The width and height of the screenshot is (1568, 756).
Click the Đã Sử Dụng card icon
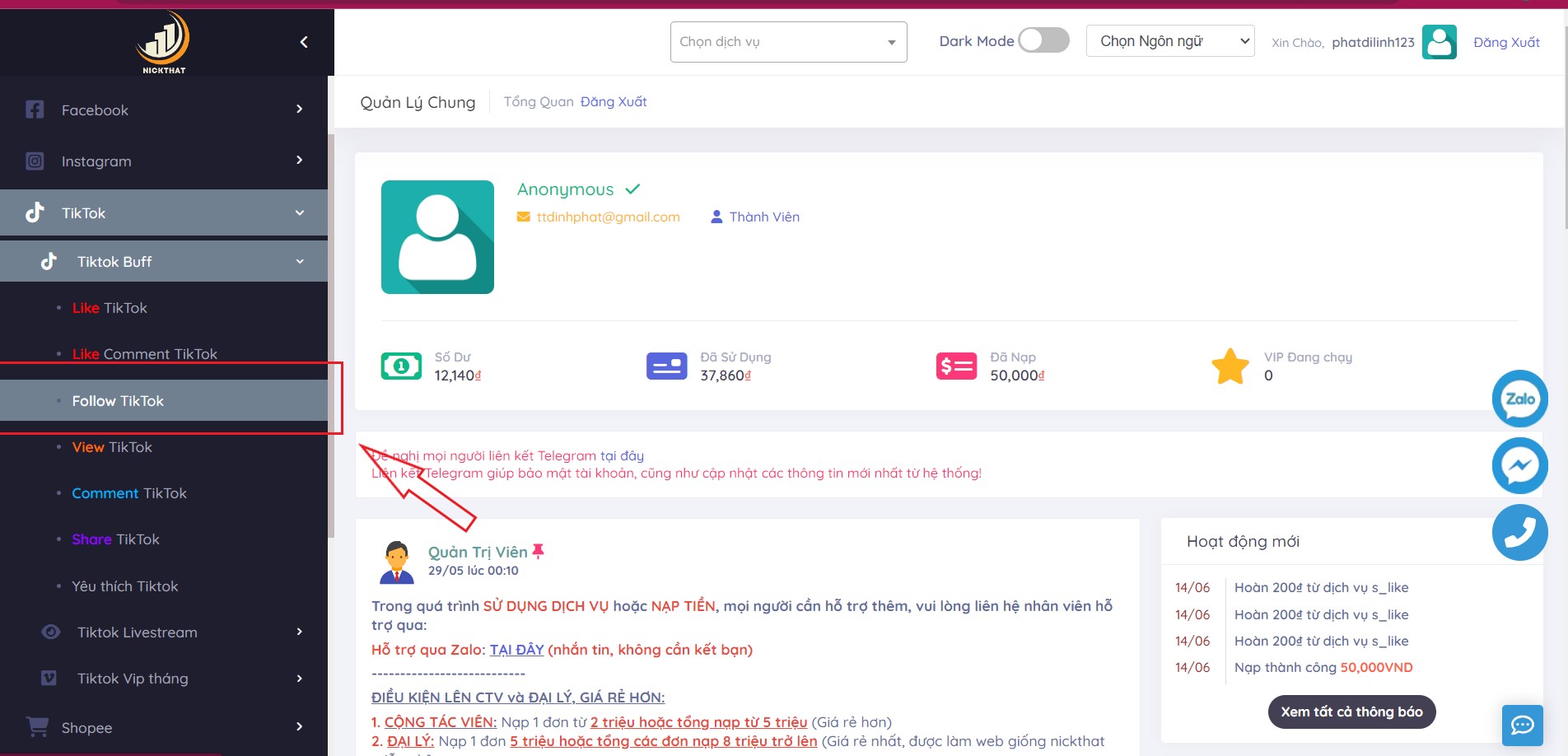[667, 366]
